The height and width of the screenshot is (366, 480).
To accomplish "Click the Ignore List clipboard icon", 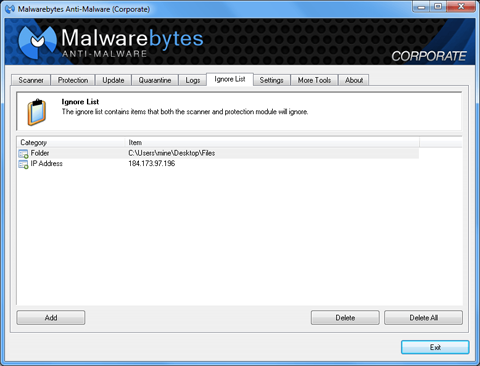I will click(37, 112).
